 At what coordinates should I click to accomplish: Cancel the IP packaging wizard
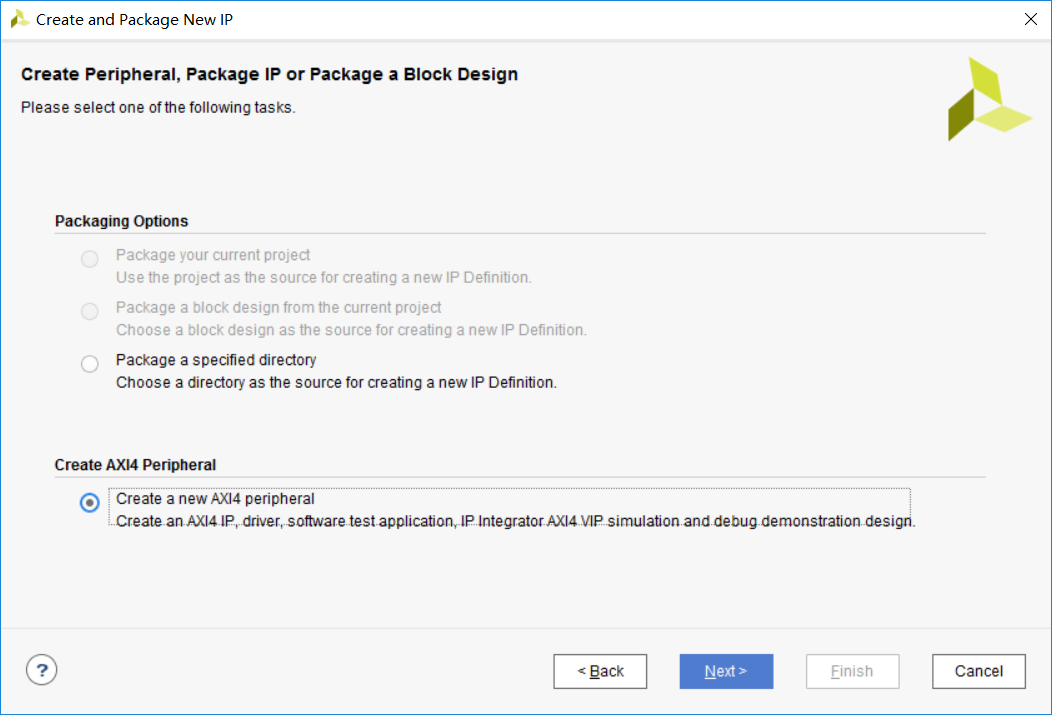(978, 671)
